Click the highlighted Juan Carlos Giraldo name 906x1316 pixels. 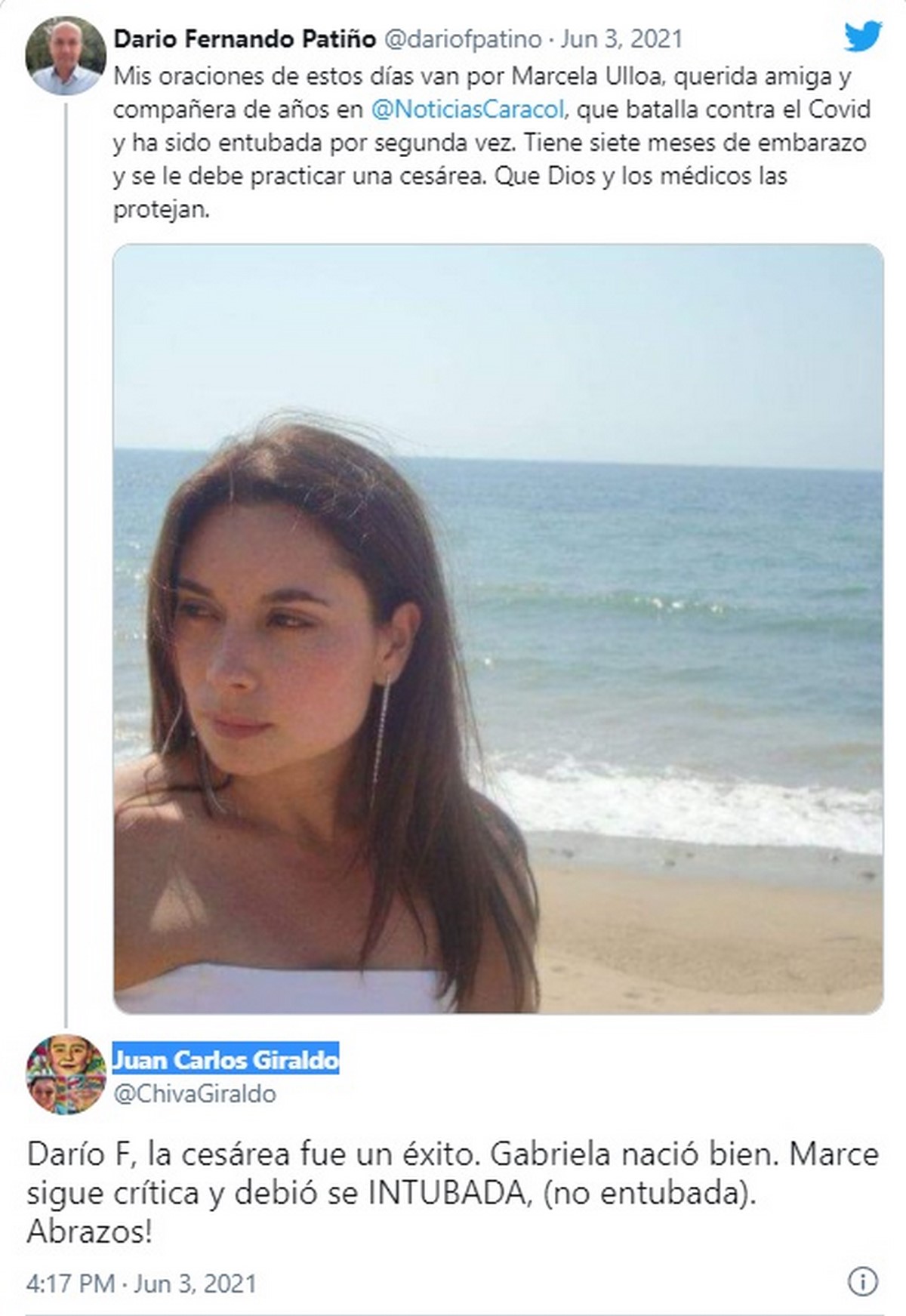coord(226,1060)
